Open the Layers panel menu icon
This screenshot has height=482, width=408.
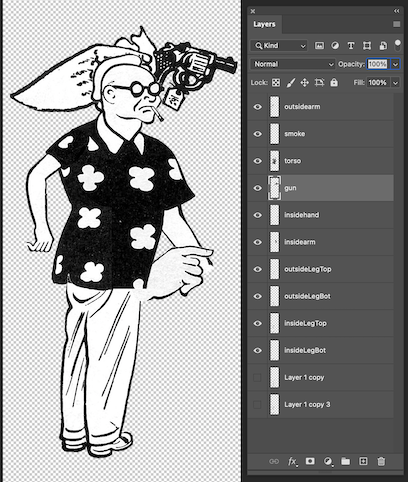396,24
